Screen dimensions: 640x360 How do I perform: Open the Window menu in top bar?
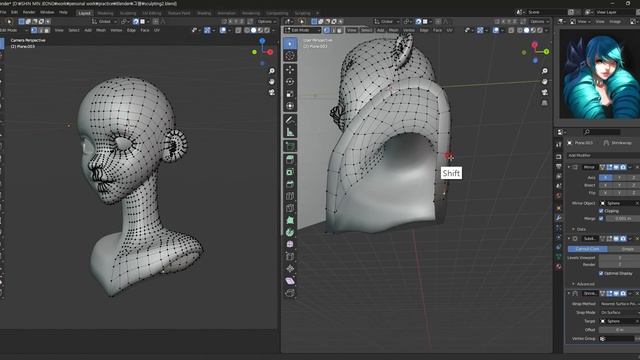(47, 12)
